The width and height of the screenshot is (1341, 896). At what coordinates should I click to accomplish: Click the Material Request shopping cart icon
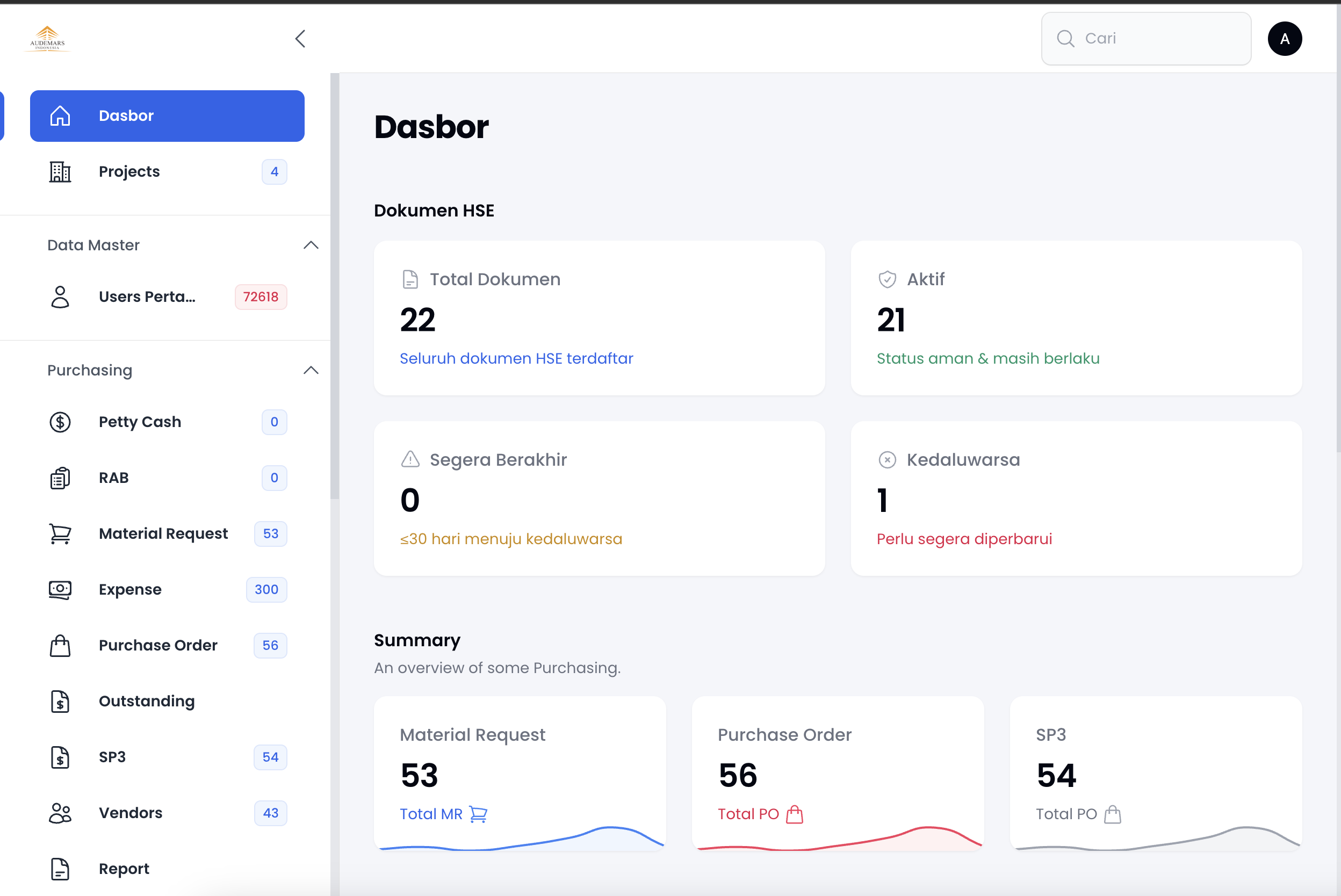coord(60,533)
